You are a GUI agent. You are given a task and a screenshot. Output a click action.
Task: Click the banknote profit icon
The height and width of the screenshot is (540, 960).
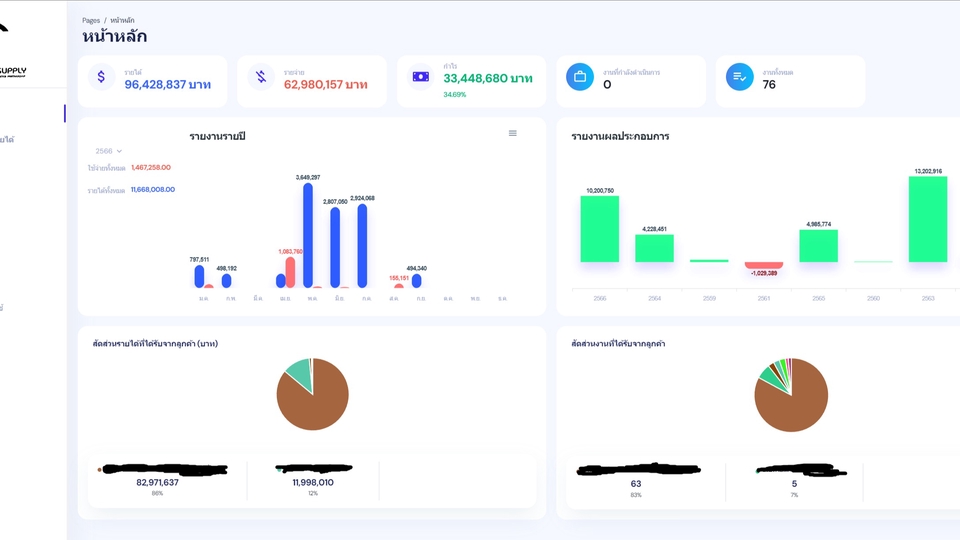(421, 77)
